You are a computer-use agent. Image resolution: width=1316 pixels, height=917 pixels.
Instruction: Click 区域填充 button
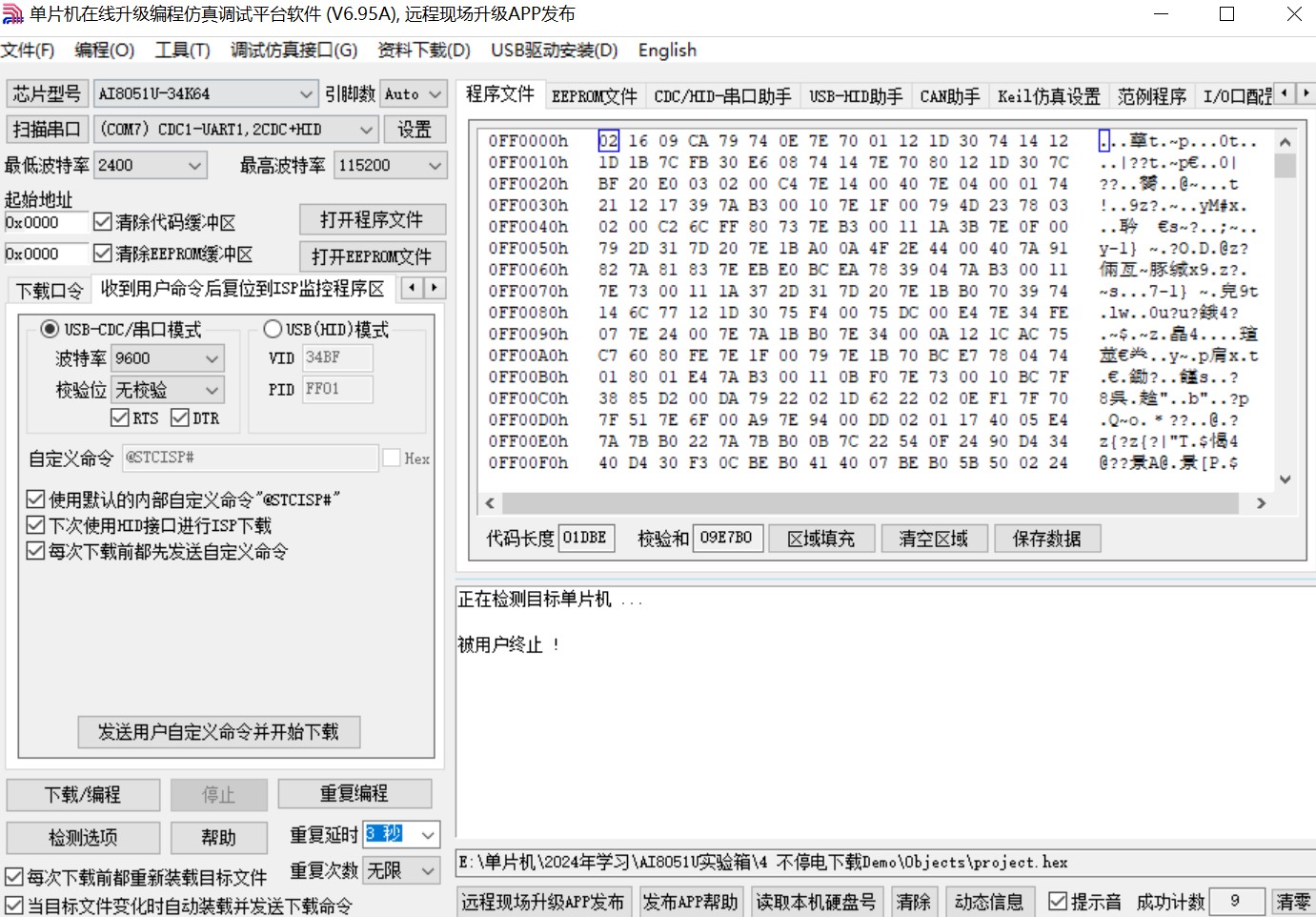coord(820,539)
